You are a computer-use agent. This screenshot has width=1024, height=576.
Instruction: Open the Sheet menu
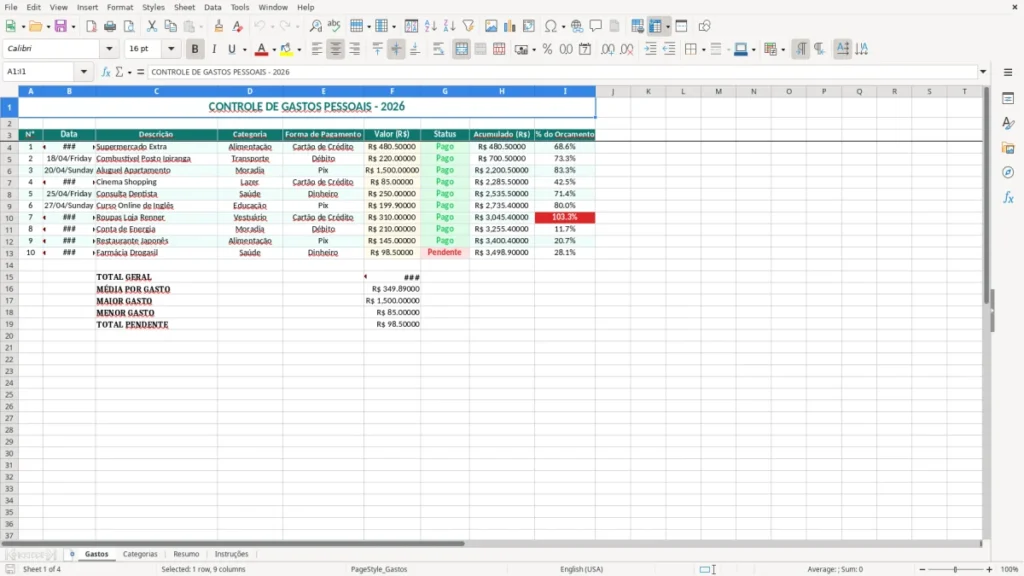click(x=184, y=7)
